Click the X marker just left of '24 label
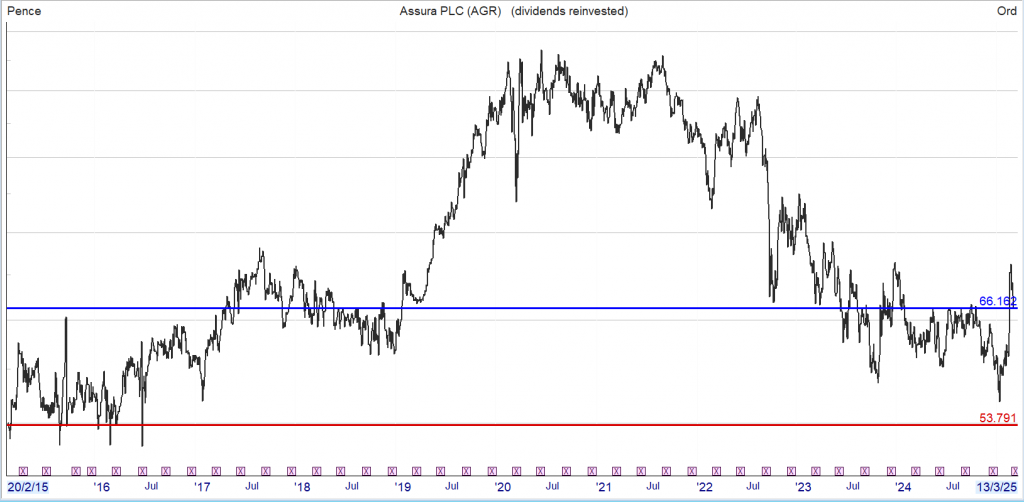 tap(891, 469)
